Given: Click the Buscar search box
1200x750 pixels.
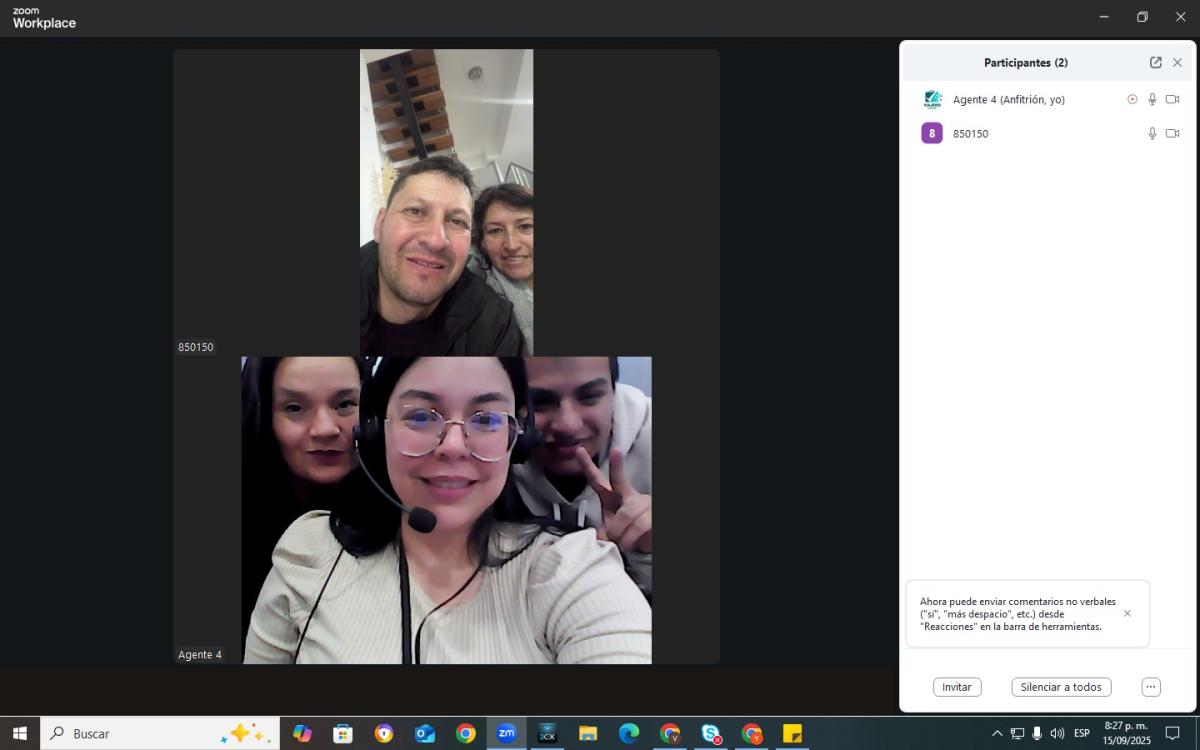Looking at the screenshot, I should click(x=140, y=733).
